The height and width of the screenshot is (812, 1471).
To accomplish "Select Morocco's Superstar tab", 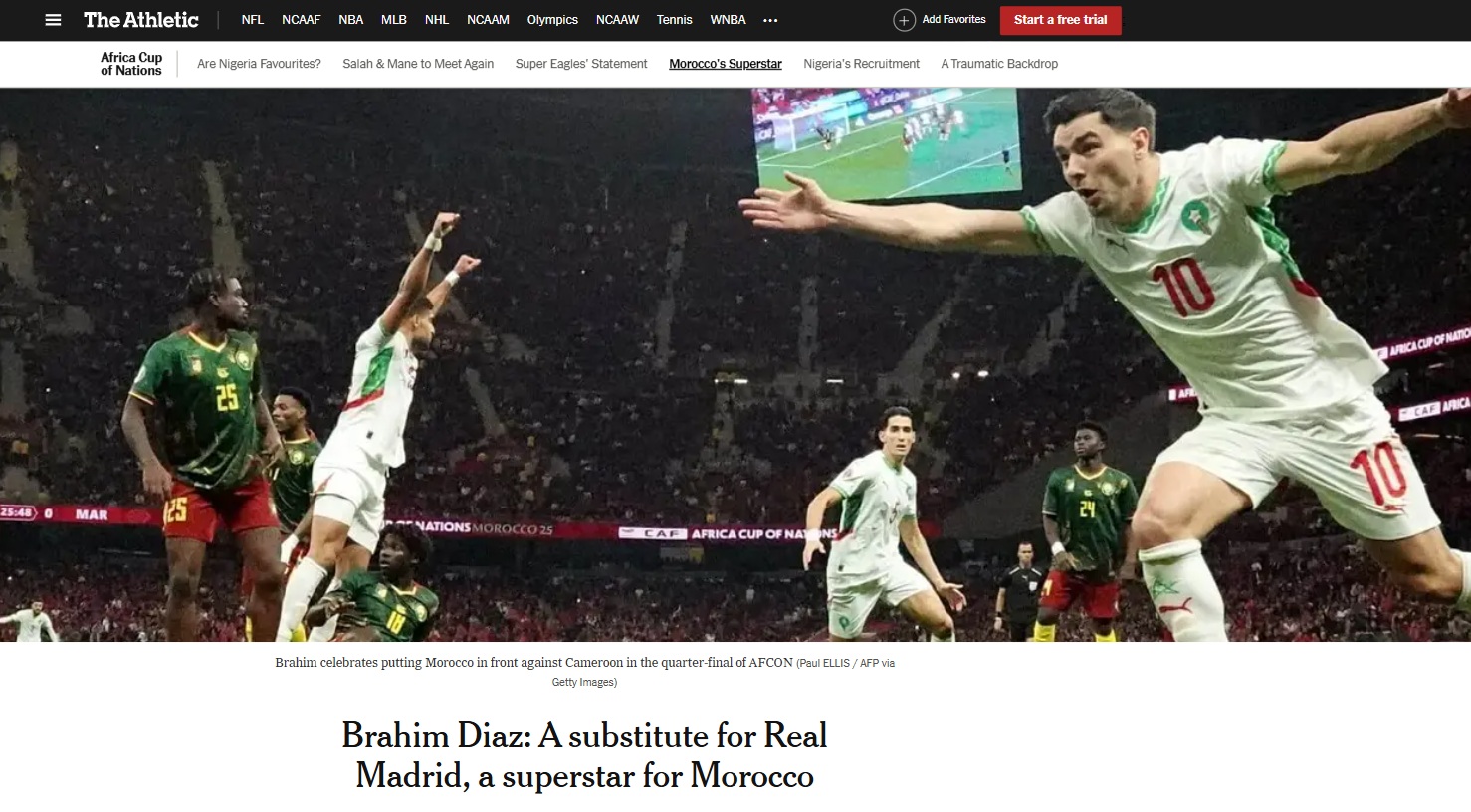I will tap(726, 64).
